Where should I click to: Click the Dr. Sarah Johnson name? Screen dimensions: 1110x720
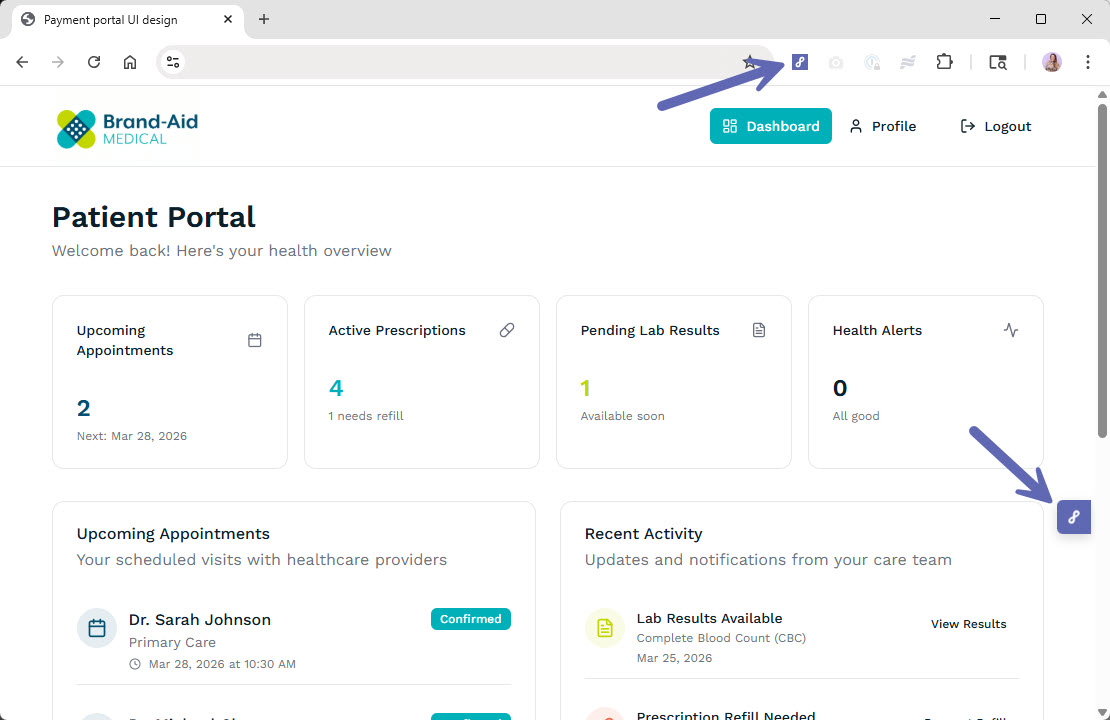pyautogui.click(x=200, y=619)
